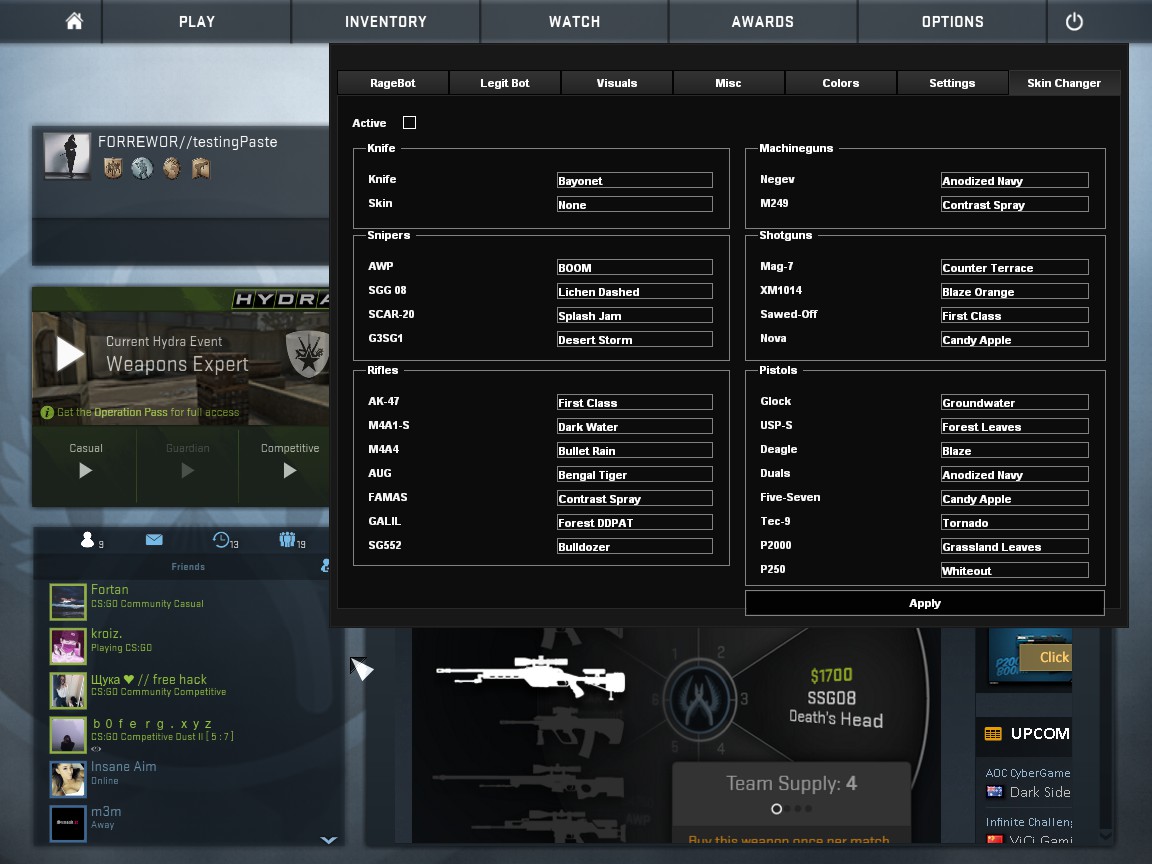Click Insane Aim friend avatar
The height and width of the screenshot is (864, 1152).
pyautogui.click(x=68, y=780)
